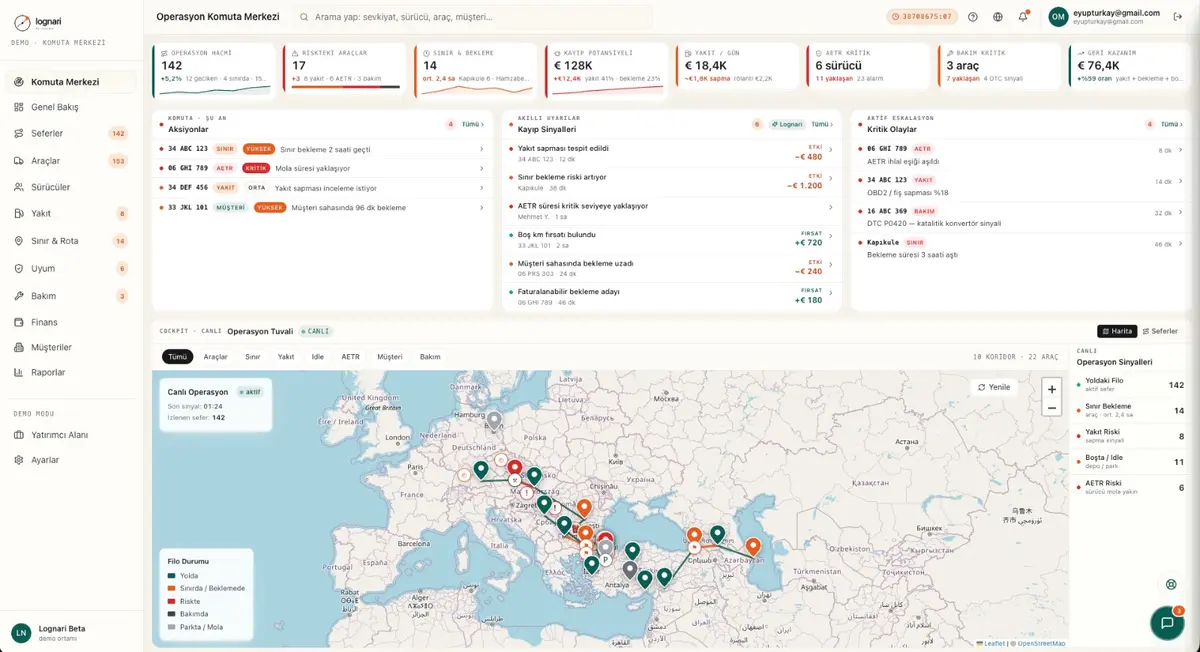The width and height of the screenshot is (1200, 652).
Task: Filter map by Bakım
Action: (x=430, y=356)
